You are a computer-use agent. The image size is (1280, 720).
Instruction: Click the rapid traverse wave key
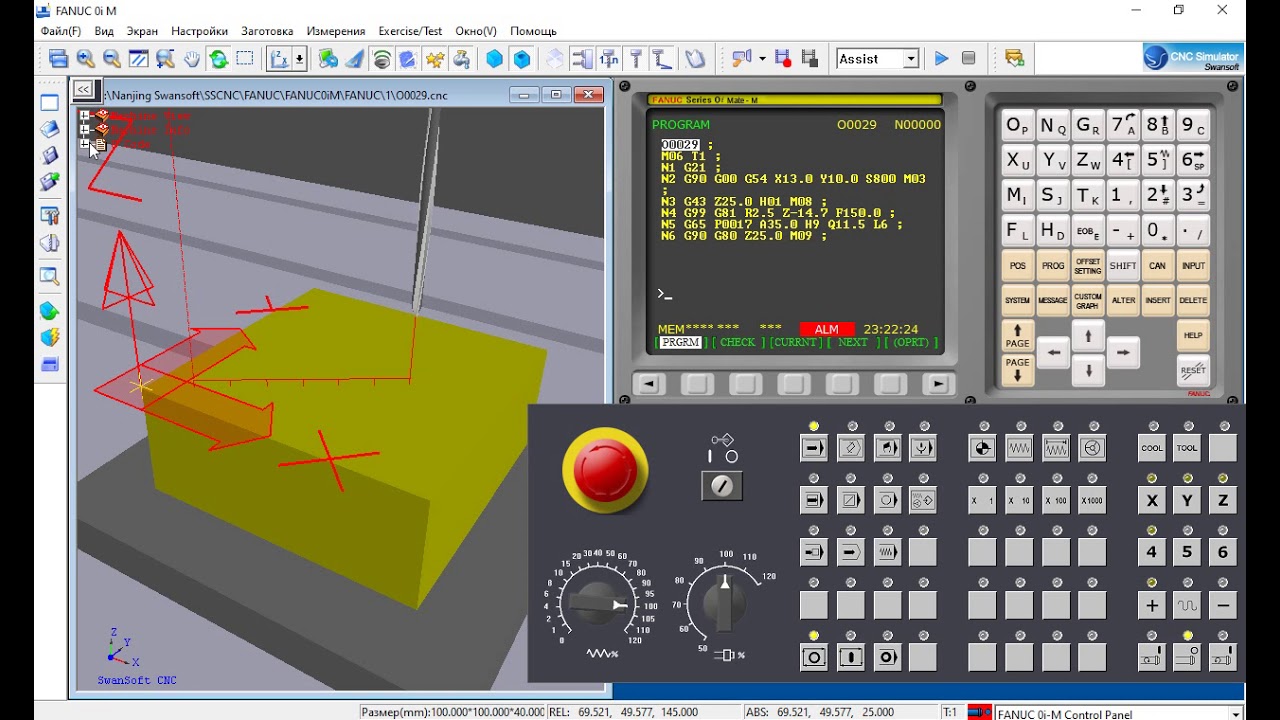pos(1187,605)
